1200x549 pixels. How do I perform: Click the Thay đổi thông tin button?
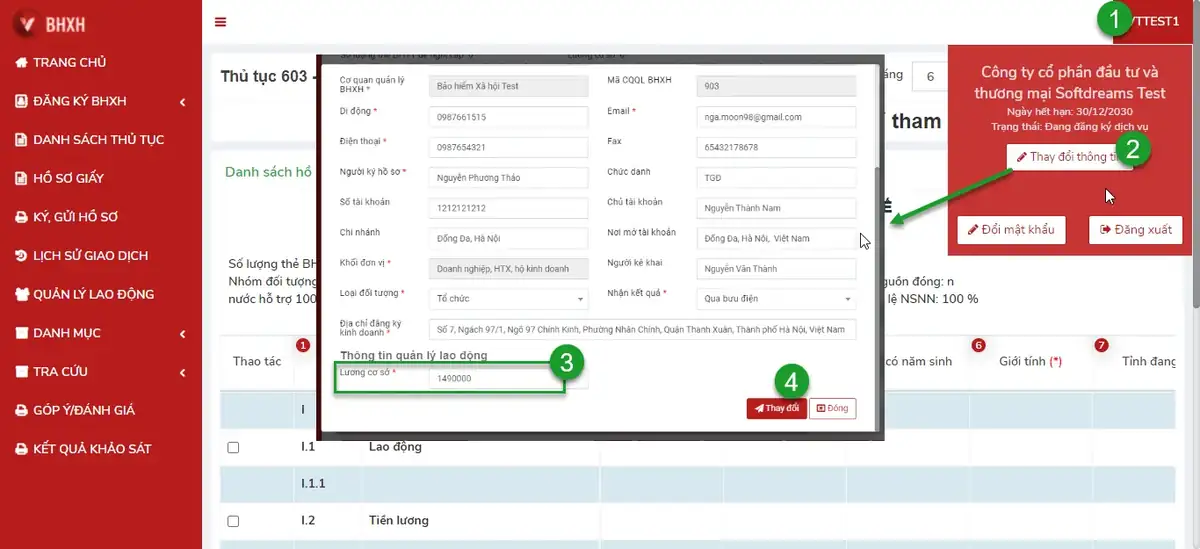[x=1070, y=157]
